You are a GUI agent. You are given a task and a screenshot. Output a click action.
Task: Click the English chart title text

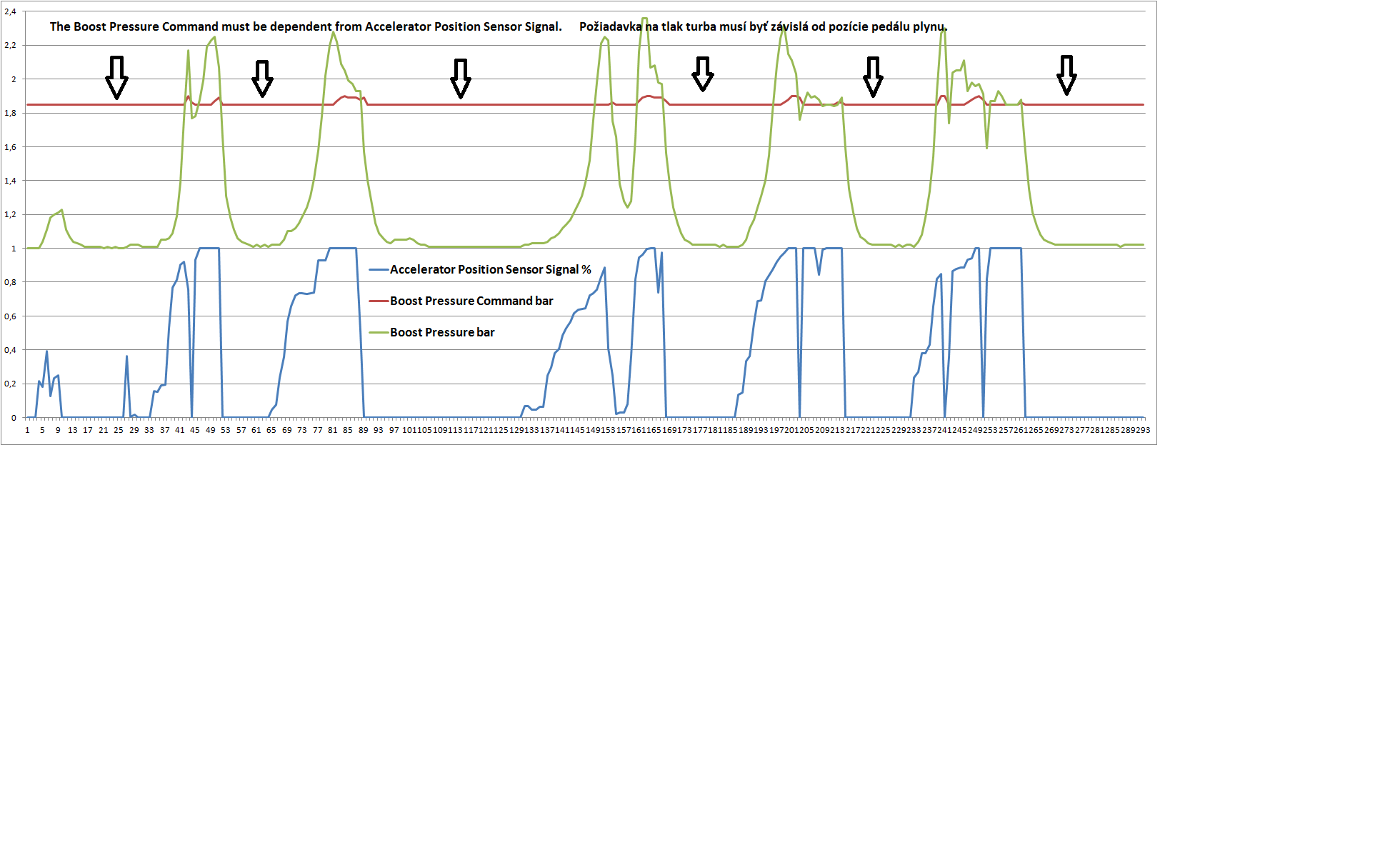pyautogui.click(x=306, y=27)
